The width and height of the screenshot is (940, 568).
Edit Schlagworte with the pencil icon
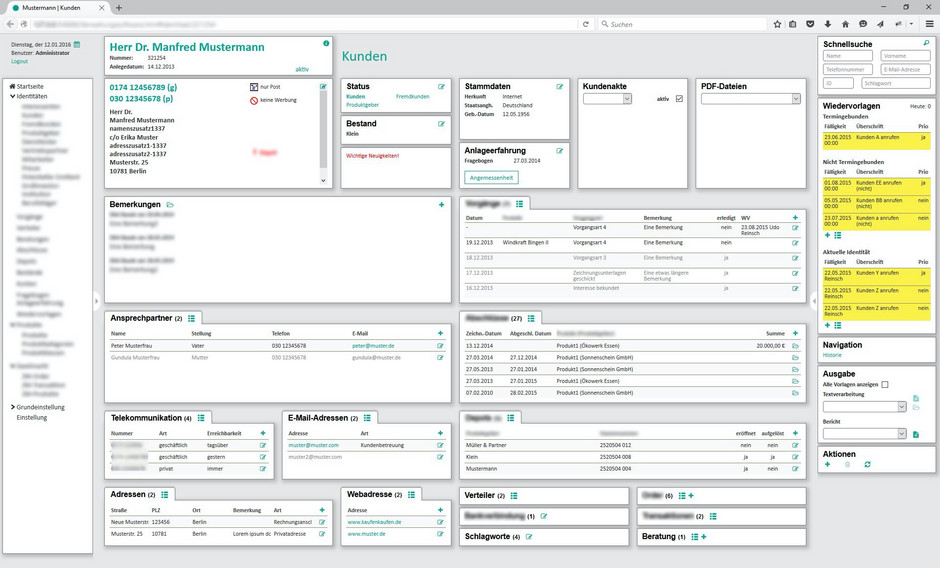click(529, 537)
